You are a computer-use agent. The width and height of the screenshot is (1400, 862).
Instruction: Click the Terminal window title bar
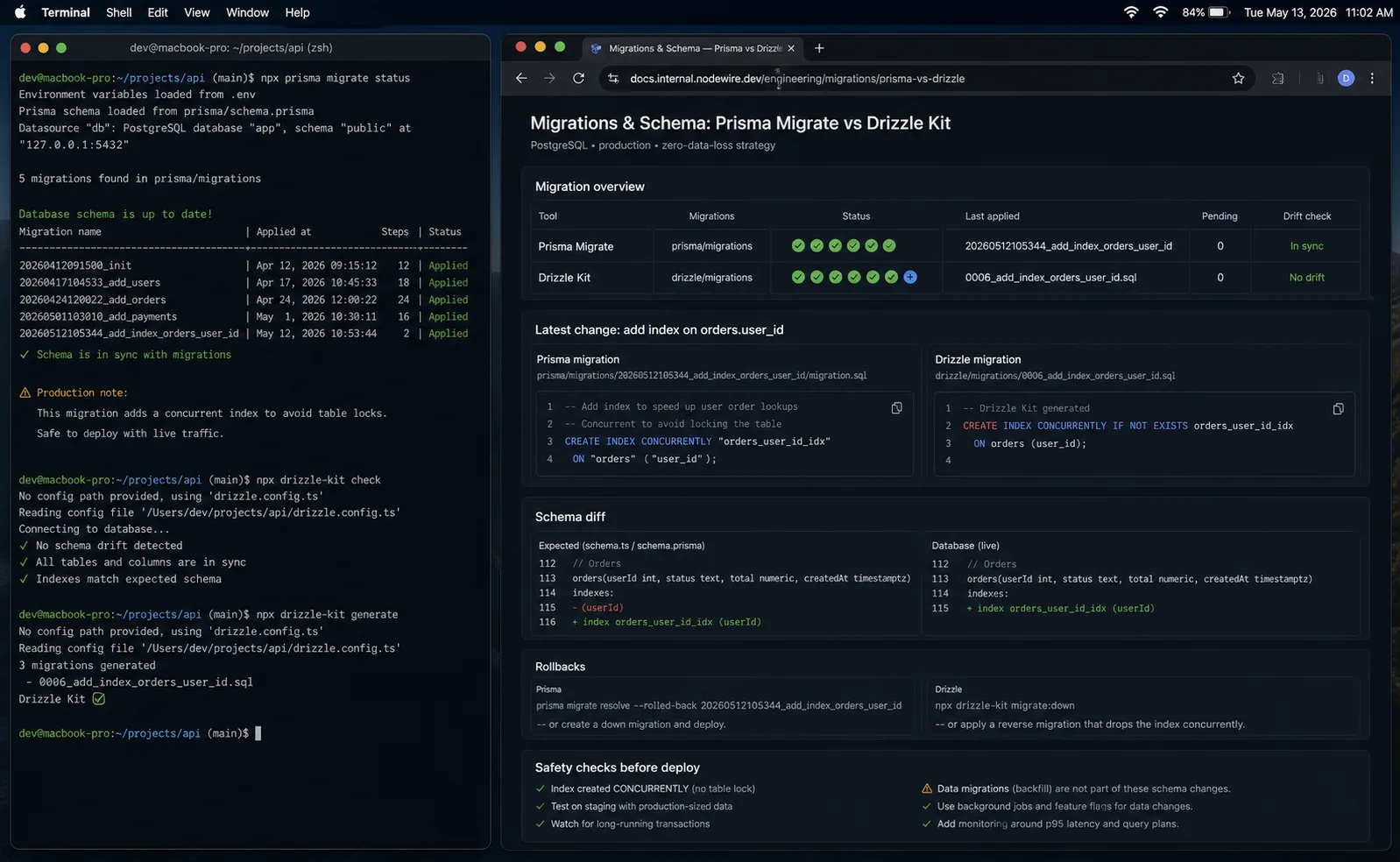click(250, 47)
